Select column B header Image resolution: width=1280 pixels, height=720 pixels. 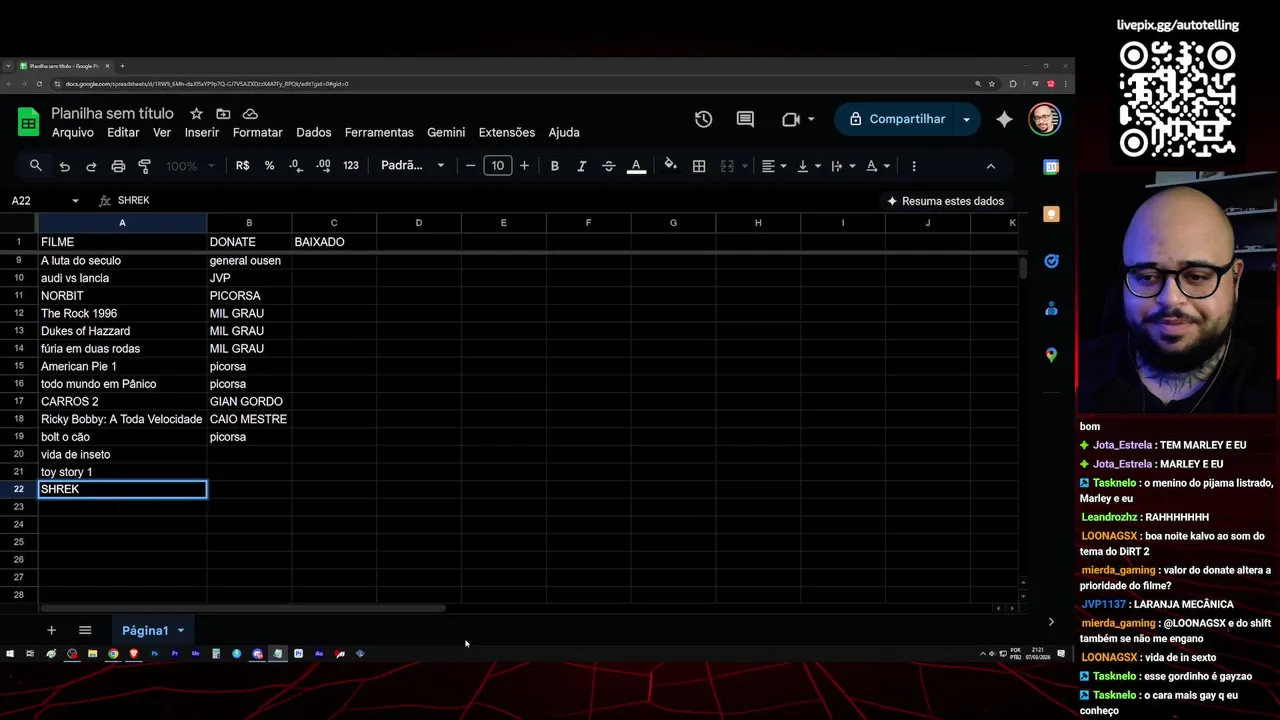point(249,223)
